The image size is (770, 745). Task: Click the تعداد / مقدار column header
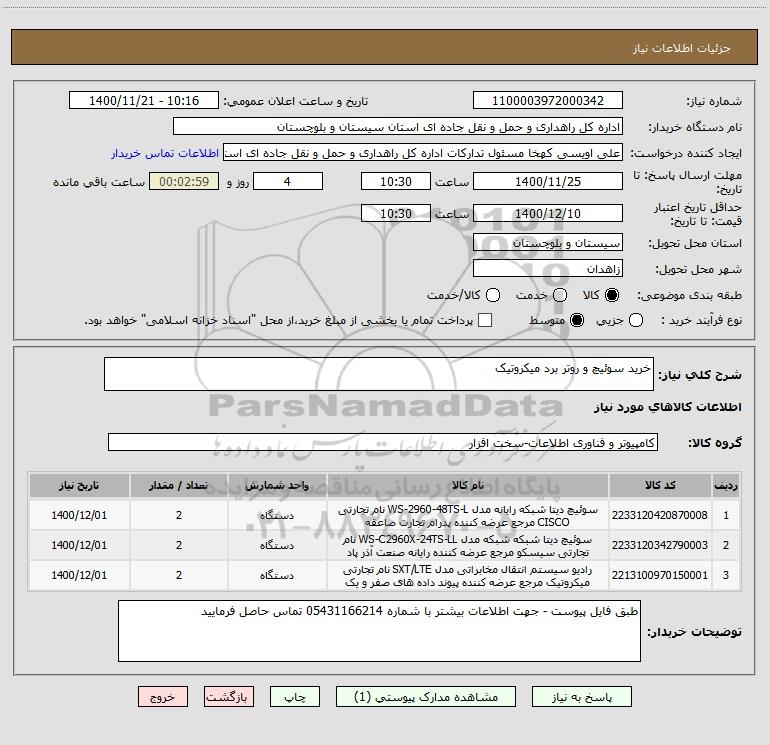[x=179, y=486]
